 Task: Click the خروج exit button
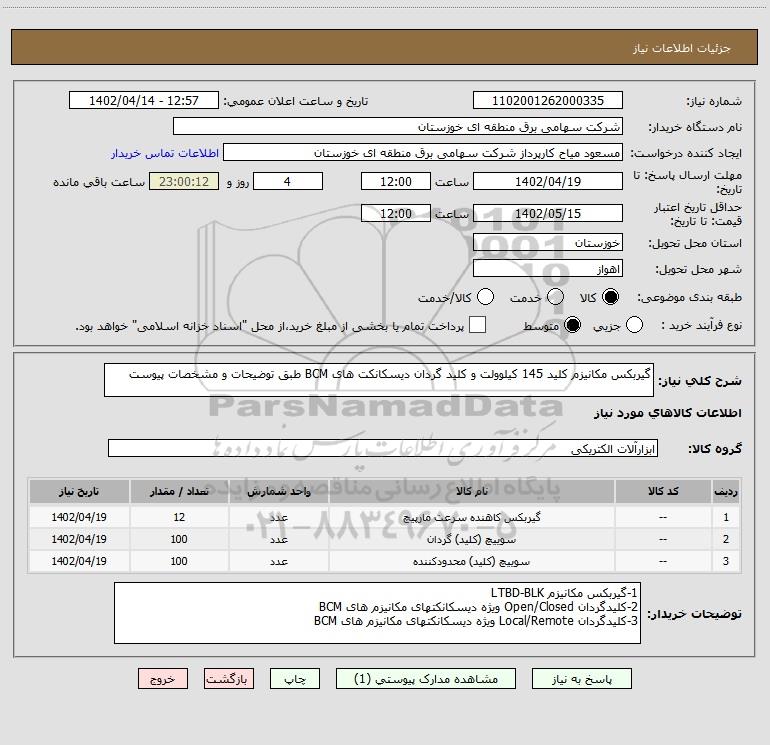tap(163, 679)
